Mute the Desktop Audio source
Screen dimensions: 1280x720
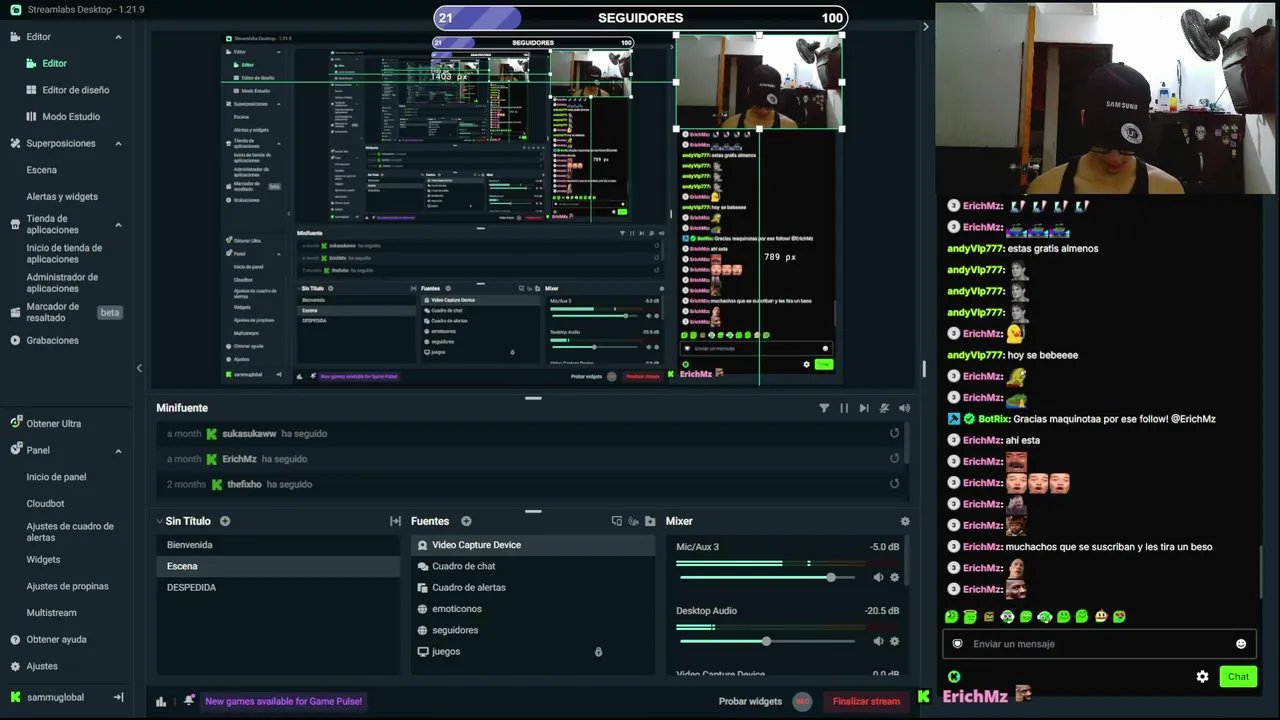(878, 641)
